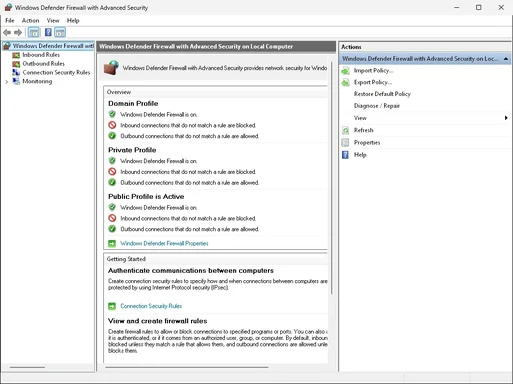Click Authenticate communications between computers heading
513x384 pixels.
click(x=191, y=271)
